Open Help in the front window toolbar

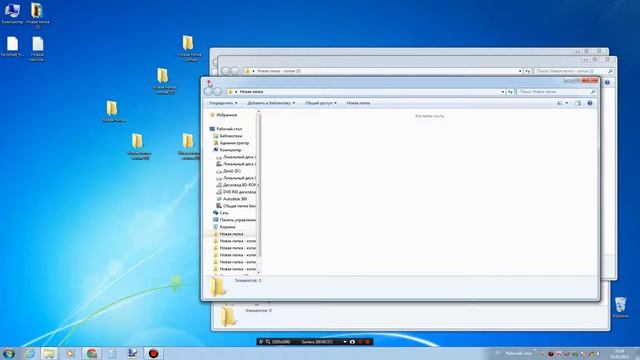click(x=590, y=103)
